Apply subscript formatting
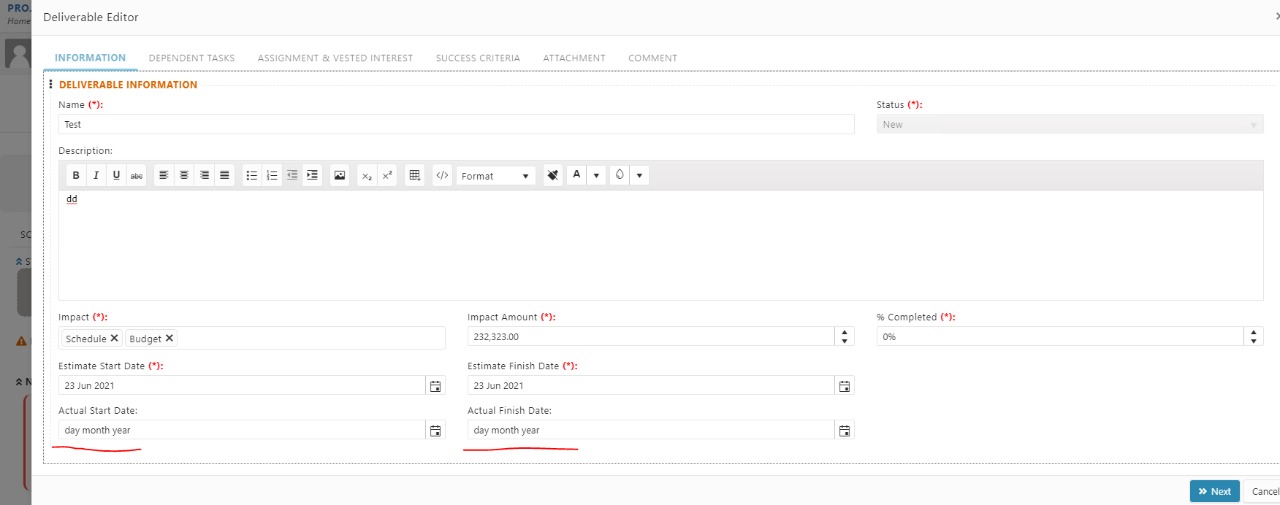Screen dimensions: 1280x505 tap(367, 175)
